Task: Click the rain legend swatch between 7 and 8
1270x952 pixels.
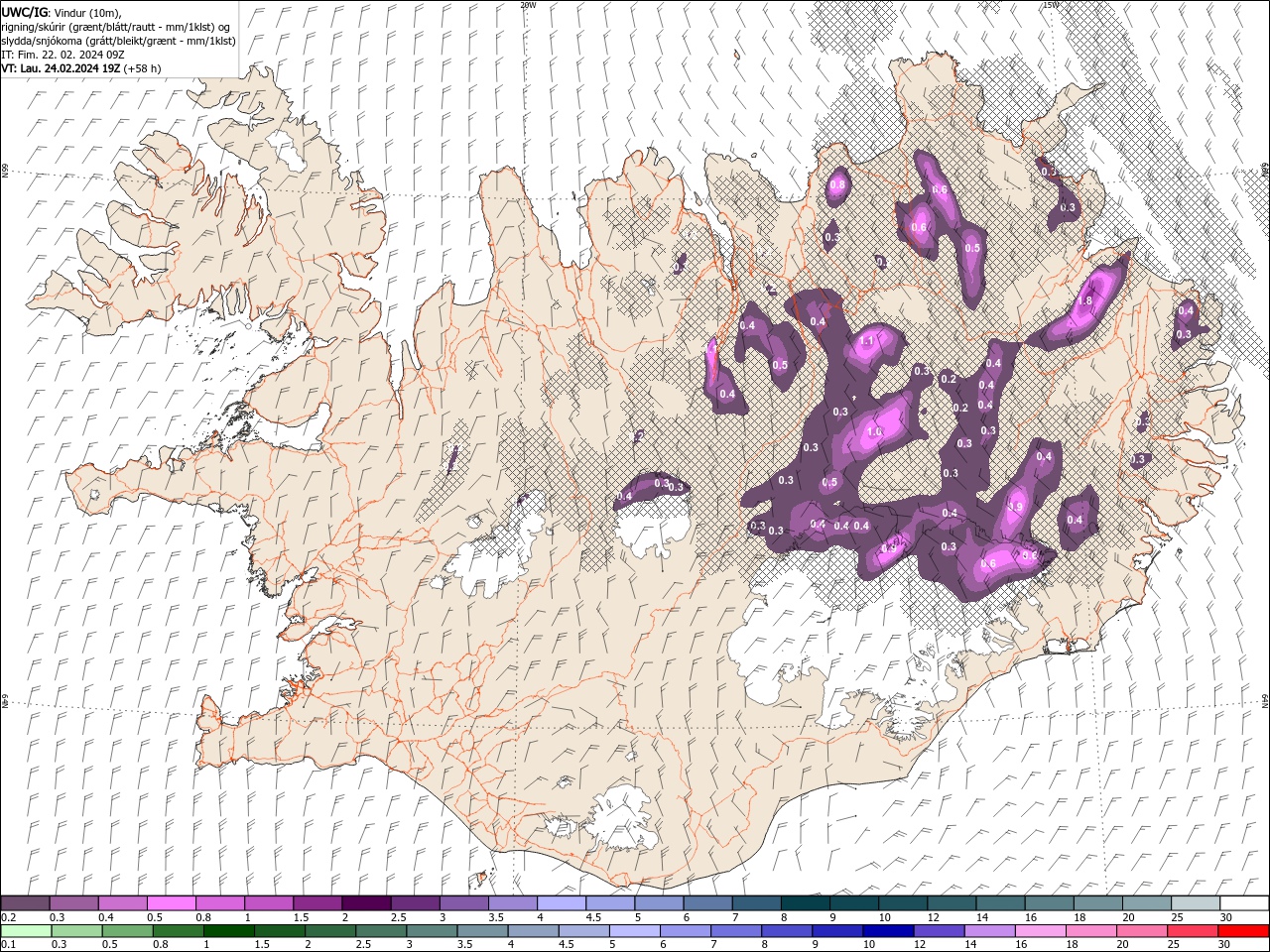Action: 735,931
